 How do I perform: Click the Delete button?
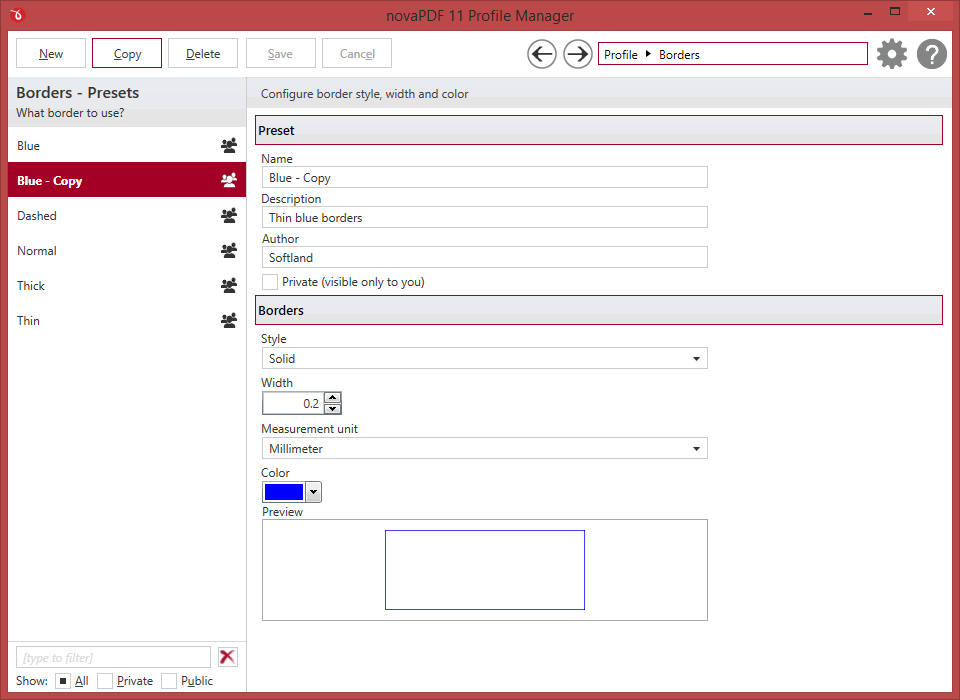(203, 53)
